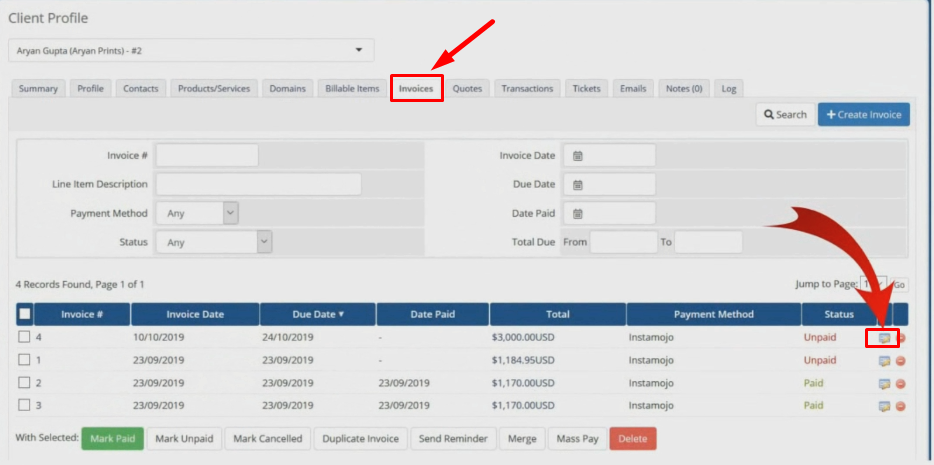Delete invoice 4 using red icon
Viewport: 934px width, 465px height.
pos(901,338)
